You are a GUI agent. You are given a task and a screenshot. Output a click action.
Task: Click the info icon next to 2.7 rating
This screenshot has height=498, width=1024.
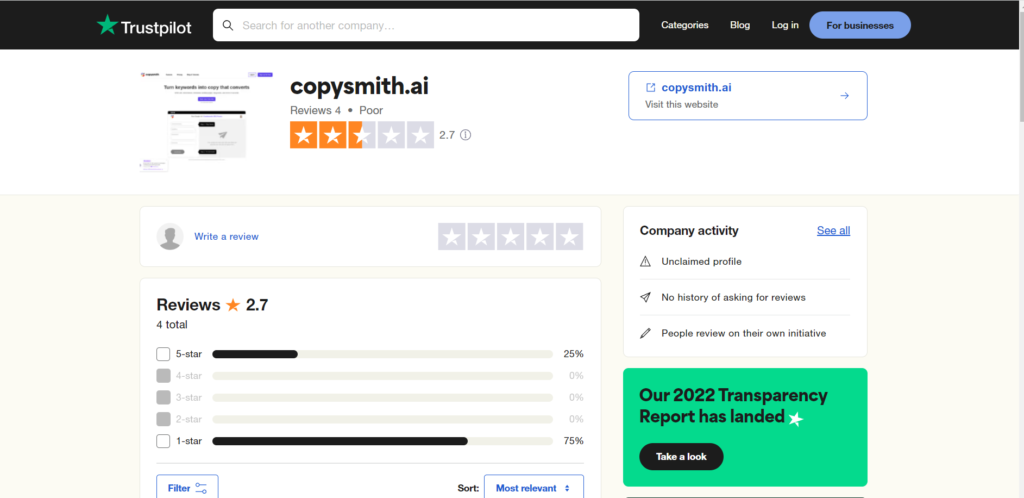[465, 135]
